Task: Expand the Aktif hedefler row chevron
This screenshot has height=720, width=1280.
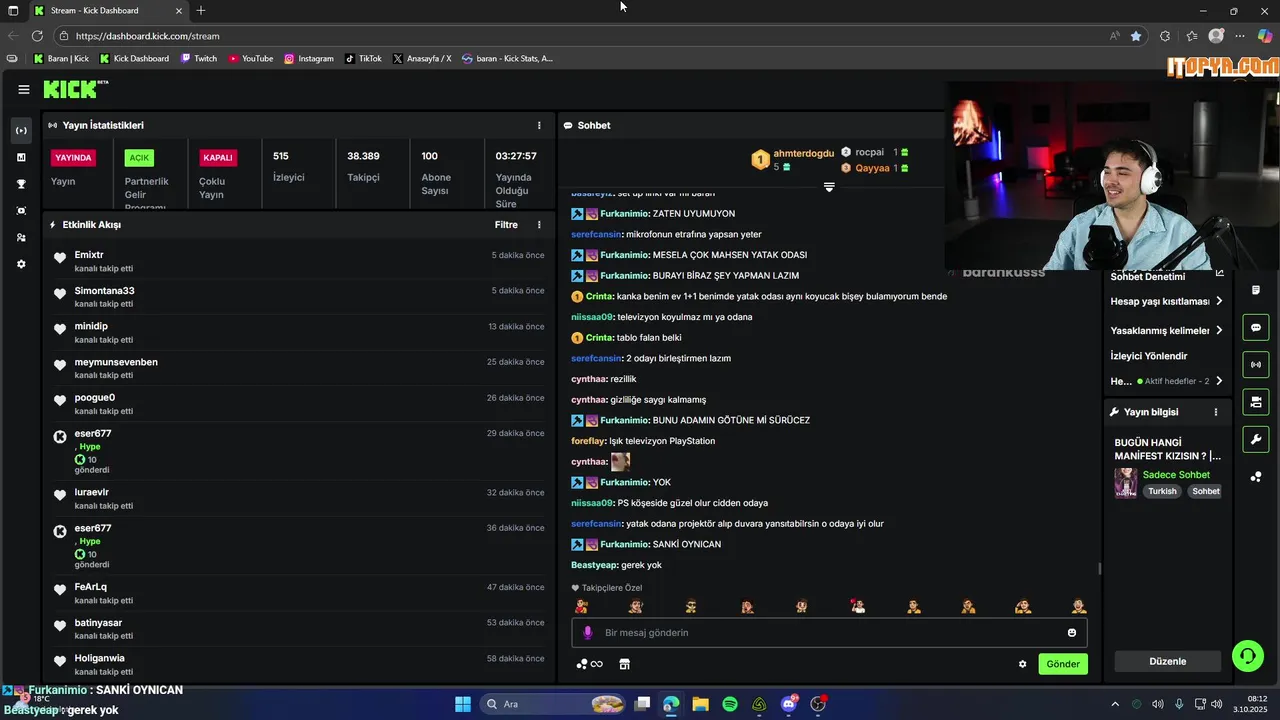Action: tap(1219, 381)
